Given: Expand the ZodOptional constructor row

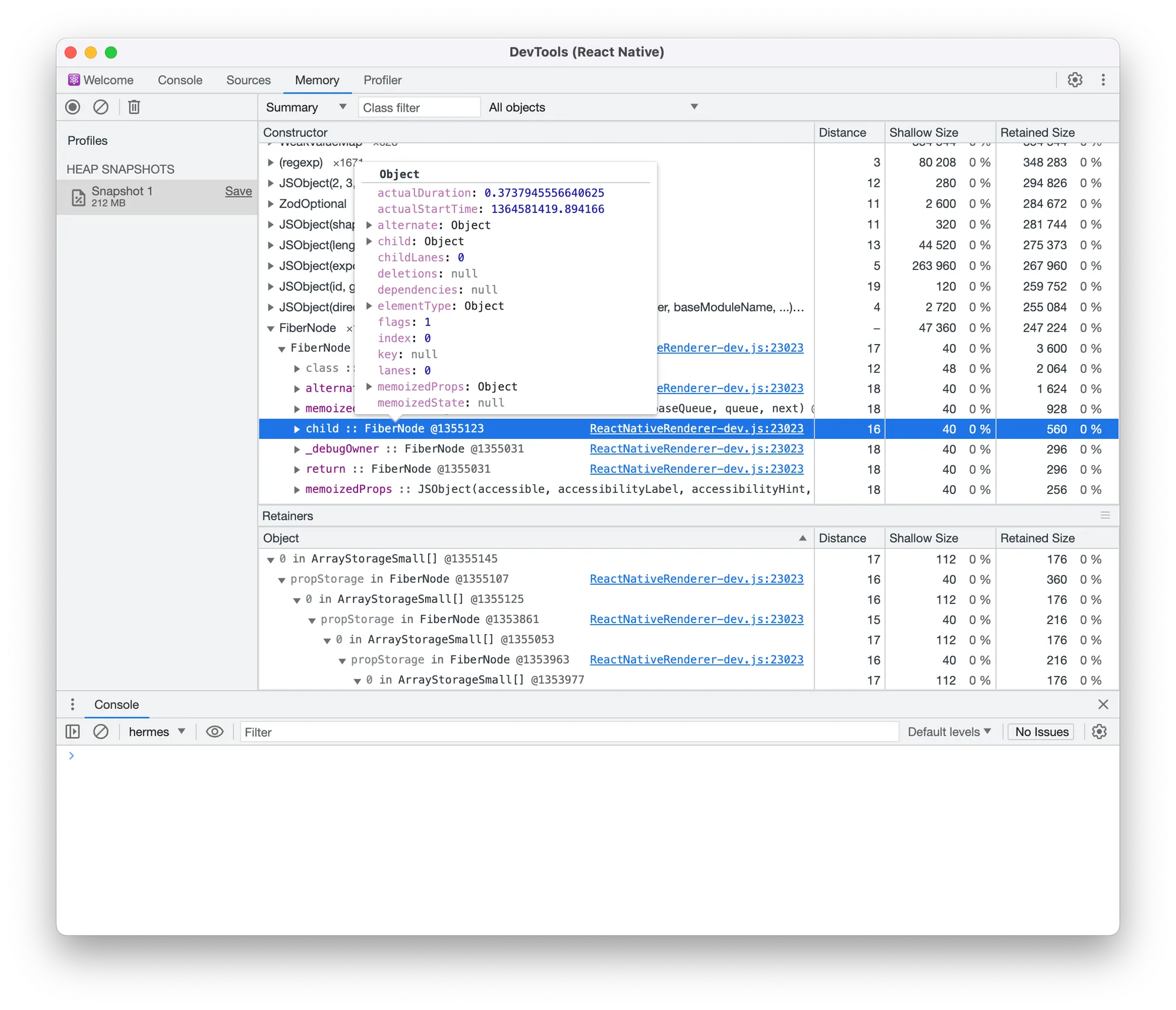Looking at the screenshot, I should (270, 204).
